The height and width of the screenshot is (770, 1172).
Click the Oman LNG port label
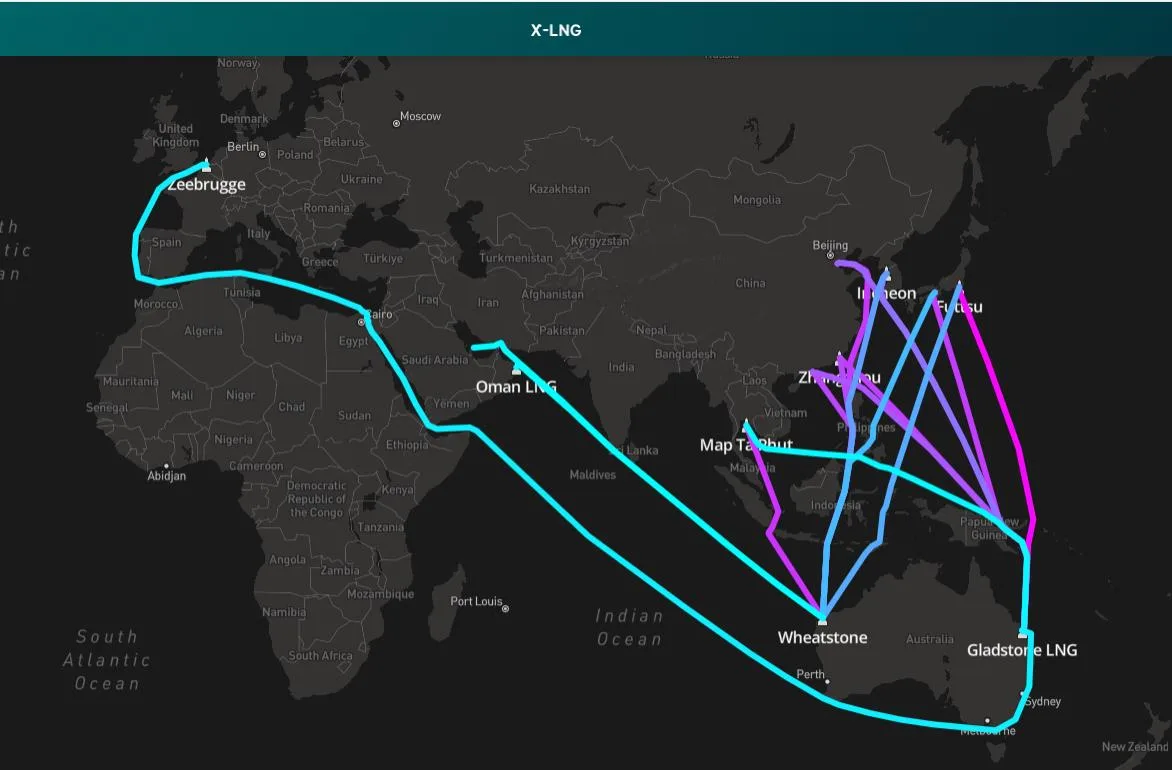pos(516,386)
